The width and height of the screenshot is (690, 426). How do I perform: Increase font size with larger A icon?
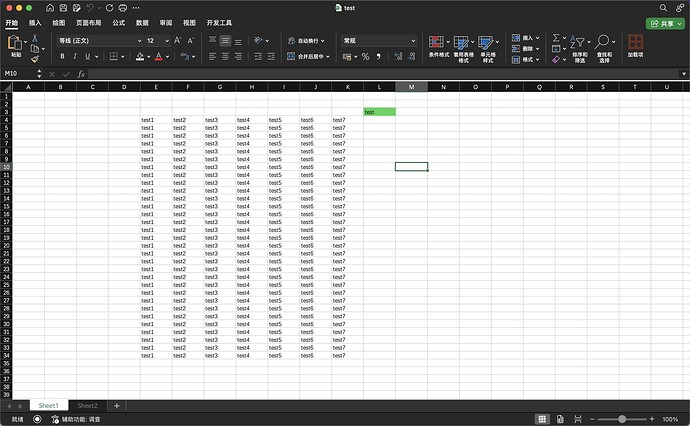(177, 40)
